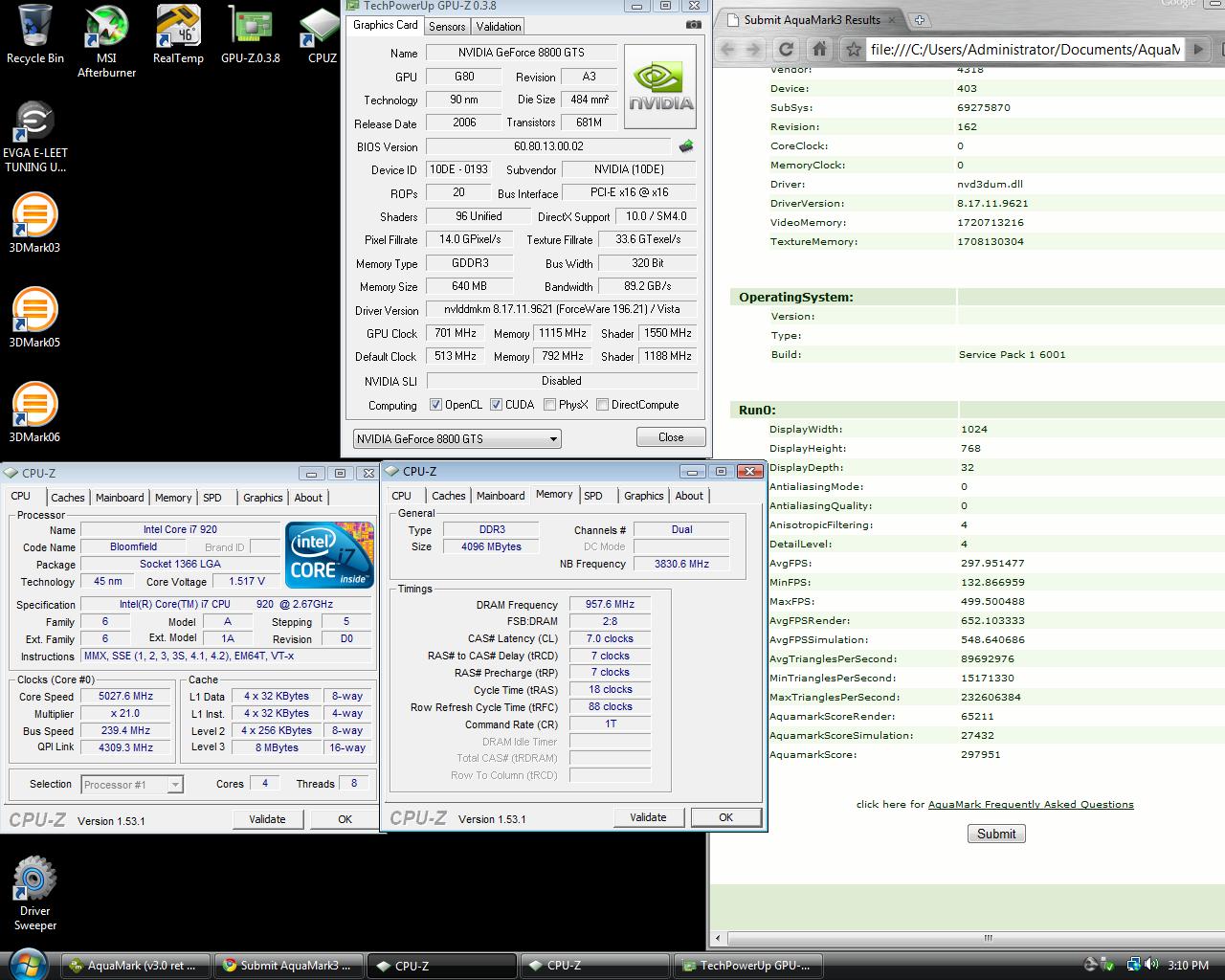Screen dimensions: 1225x980
Task: Click the browser Home icon
Action: (819, 49)
